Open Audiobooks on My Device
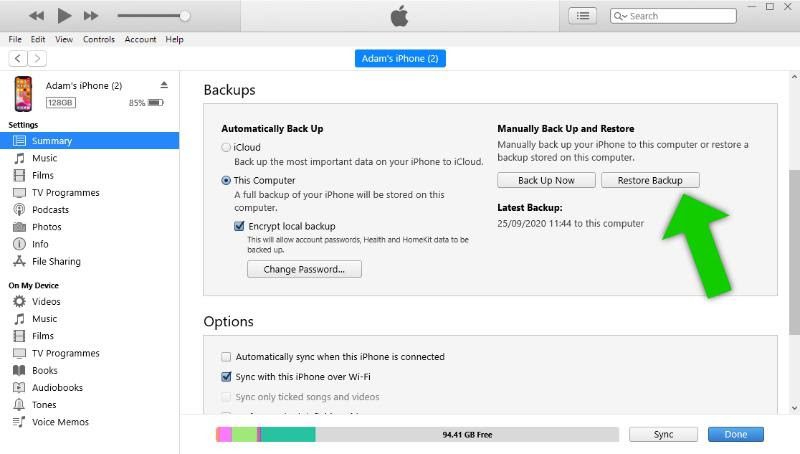This screenshot has height=454, width=800. [57, 388]
